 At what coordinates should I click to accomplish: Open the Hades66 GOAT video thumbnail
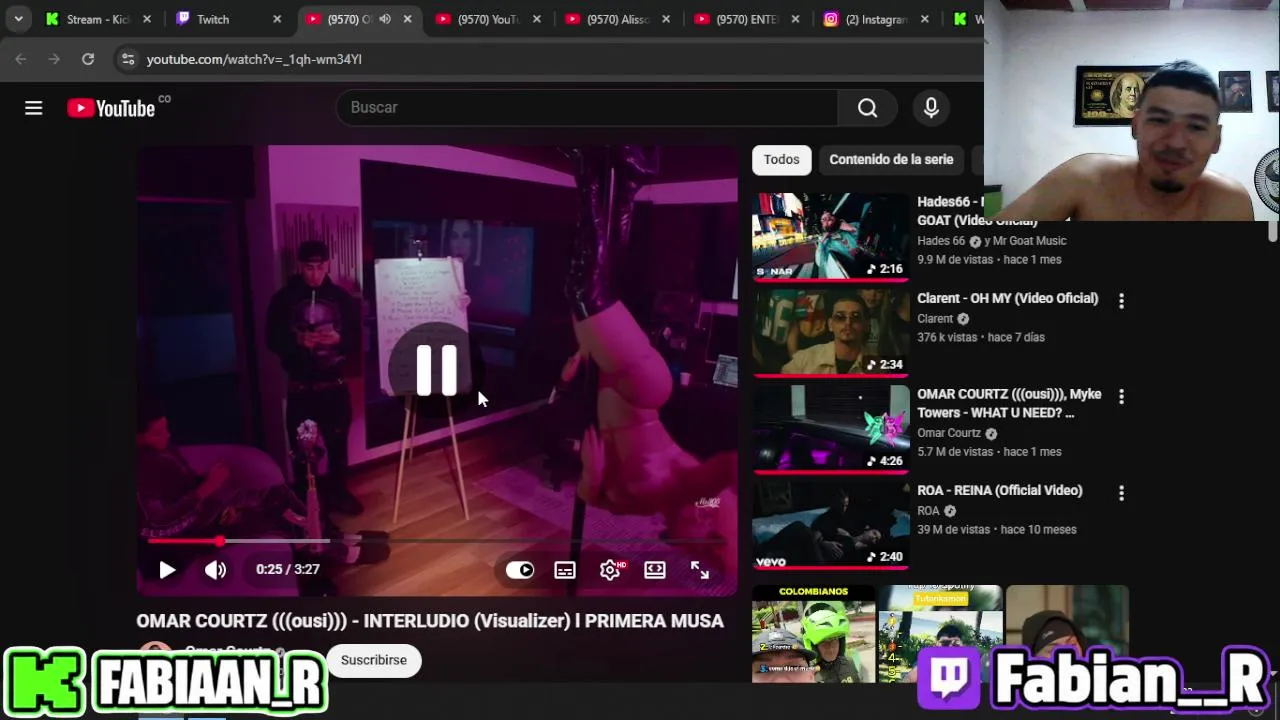(x=830, y=237)
